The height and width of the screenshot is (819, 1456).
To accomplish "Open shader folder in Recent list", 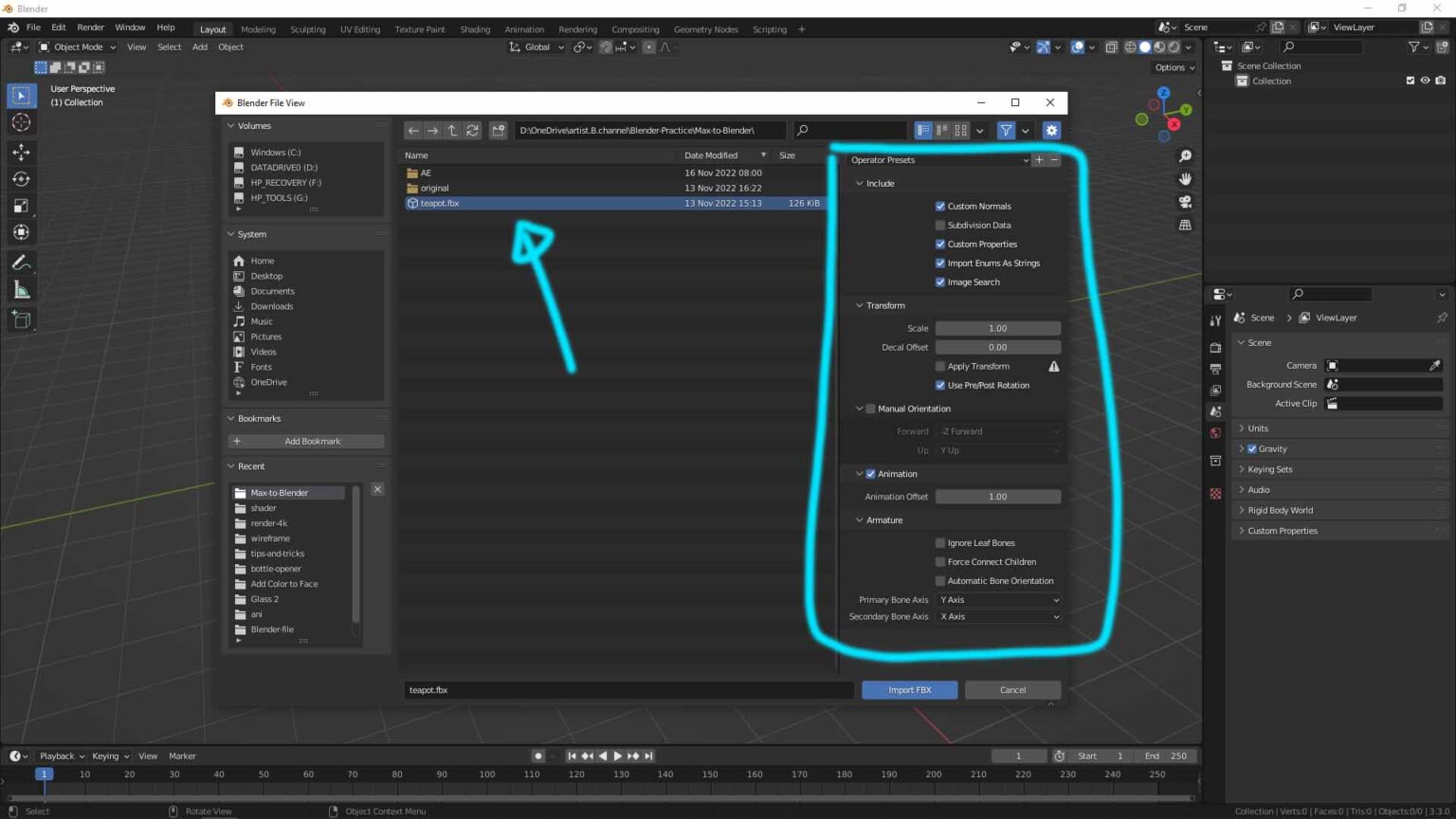I will [x=264, y=508].
